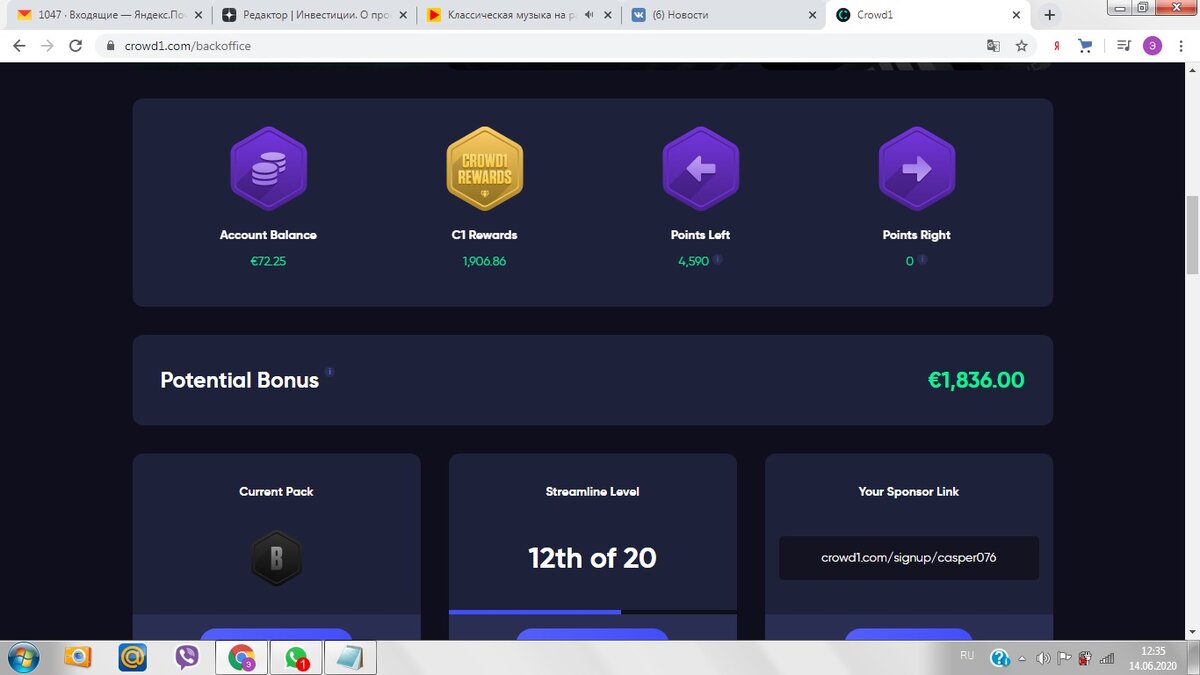The width and height of the screenshot is (1200, 675).
Task: Open info icon beside Points Left value
Action: [718, 259]
